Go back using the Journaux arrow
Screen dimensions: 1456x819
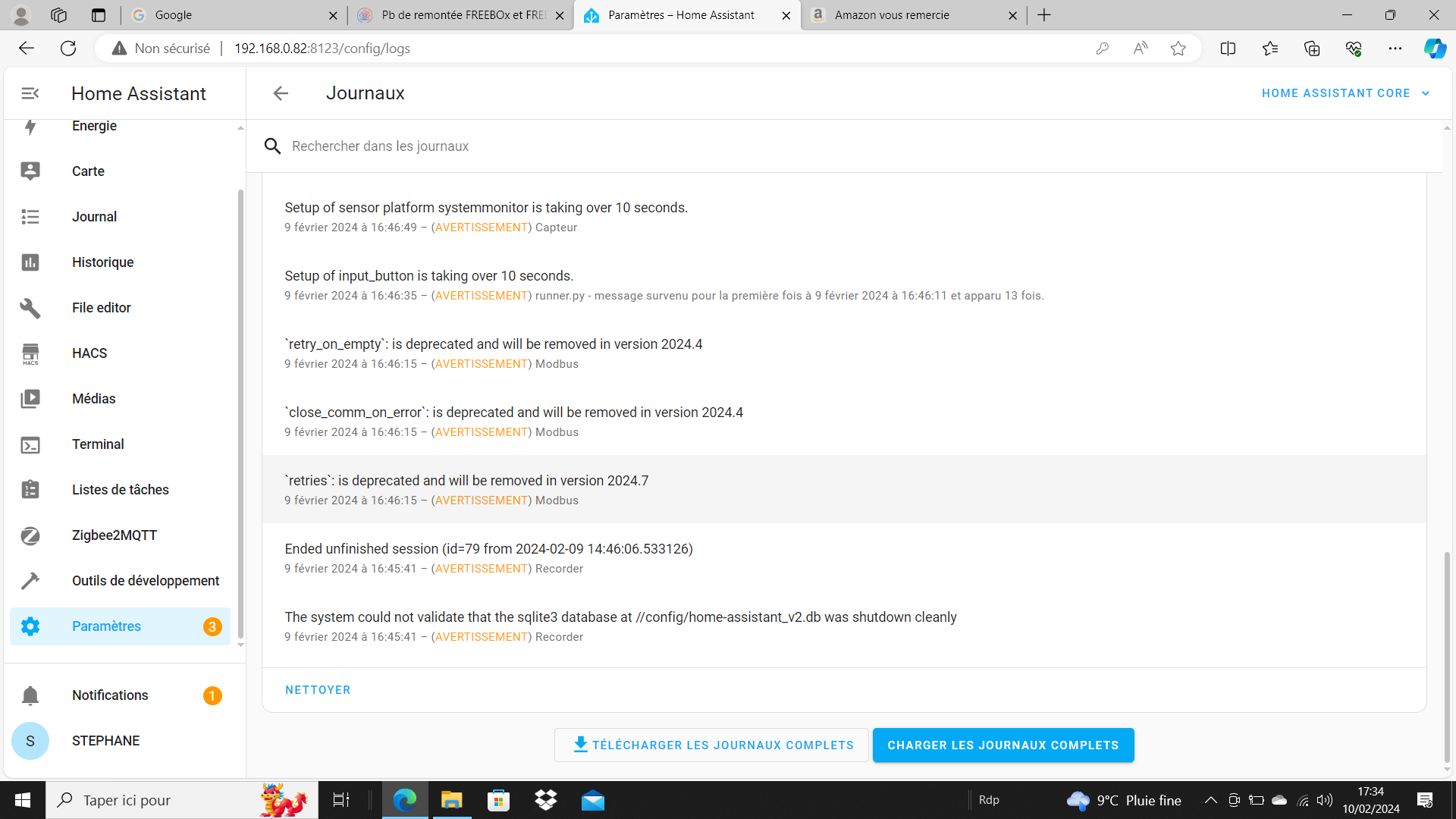pyautogui.click(x=281, y=93)
